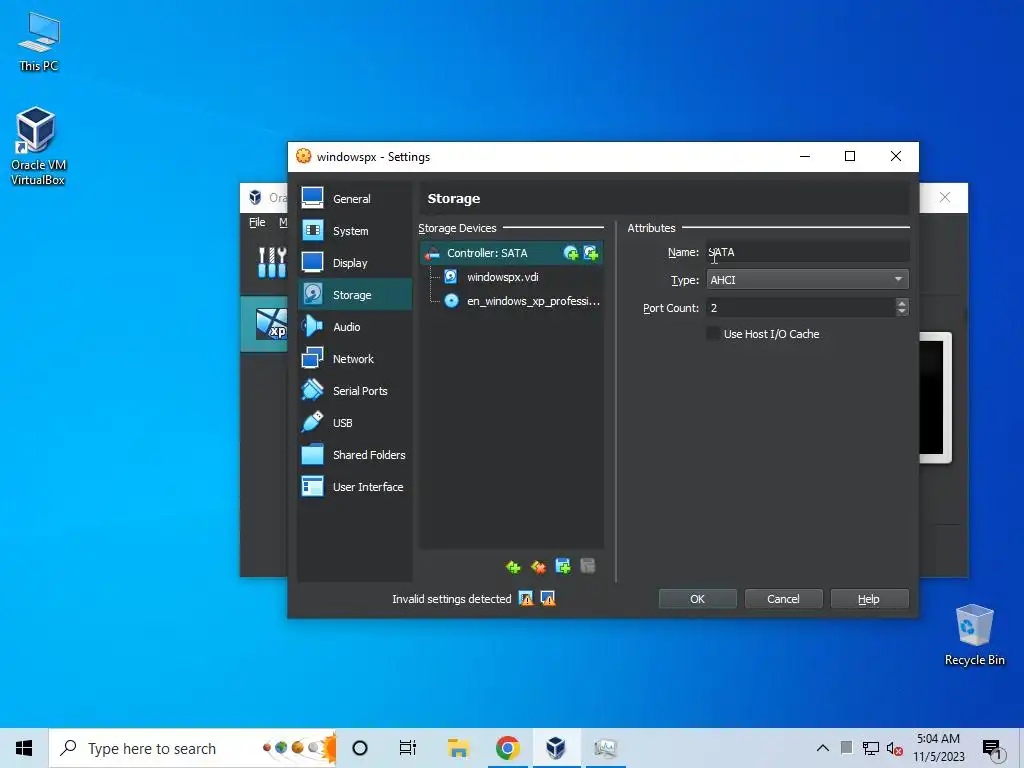Click the Cortana circle icon
The width and height of the screenshot is (1024, 768).
tap(360, 748)
